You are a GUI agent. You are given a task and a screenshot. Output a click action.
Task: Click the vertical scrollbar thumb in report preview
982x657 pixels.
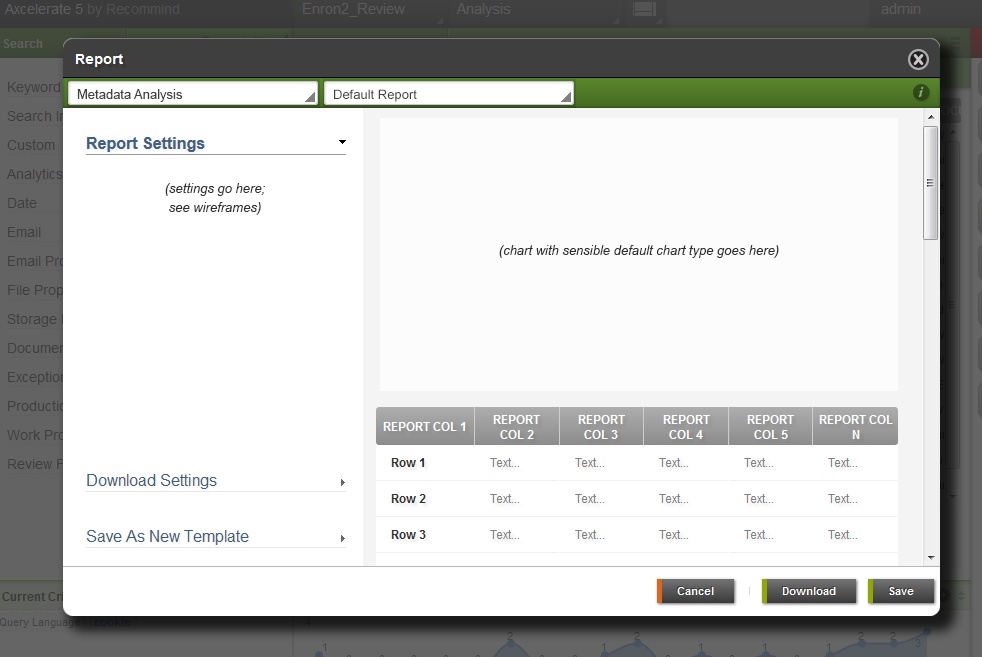(x=931, y=183)
